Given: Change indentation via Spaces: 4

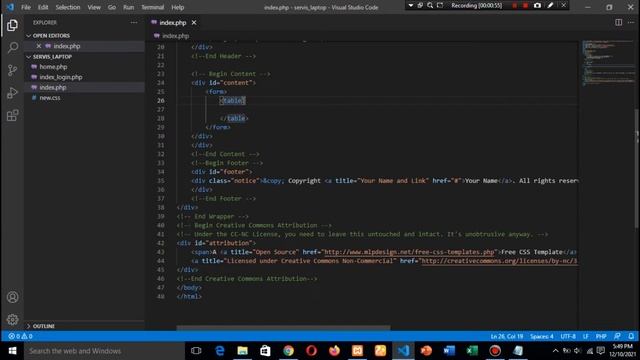Looking at the screenshot, I should tap(542, 336).
